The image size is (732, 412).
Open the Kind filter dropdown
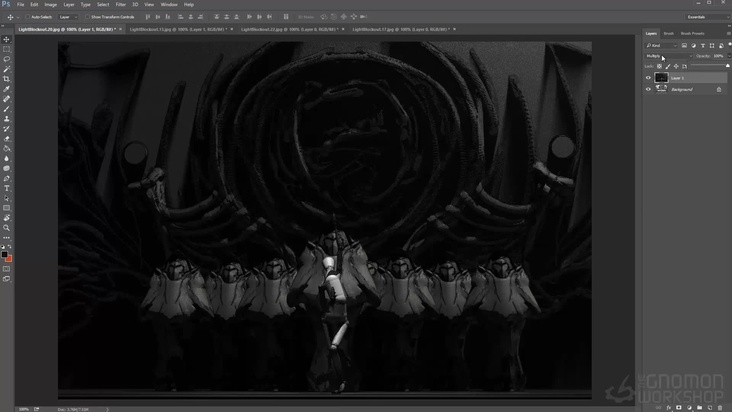click(661, 46)
